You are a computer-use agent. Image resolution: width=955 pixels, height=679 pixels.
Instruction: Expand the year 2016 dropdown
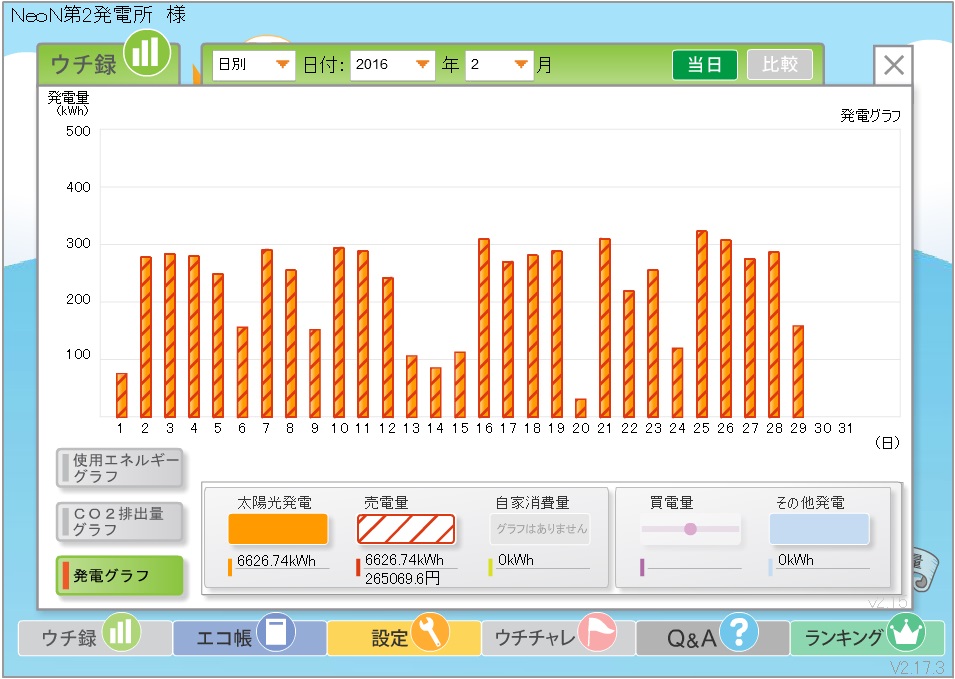coord(392,65)
